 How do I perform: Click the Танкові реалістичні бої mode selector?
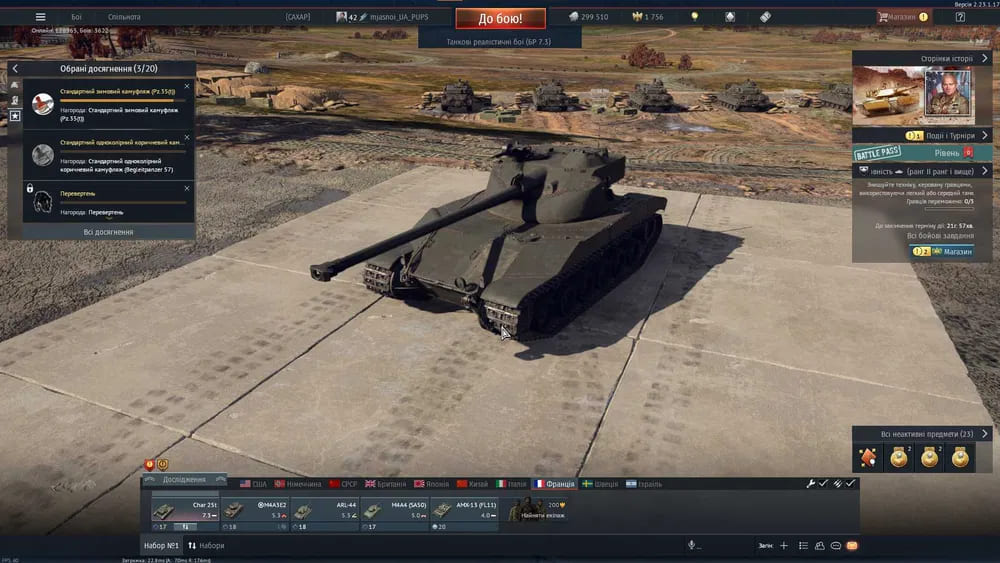pyautogui.click(x=500, y=42)
